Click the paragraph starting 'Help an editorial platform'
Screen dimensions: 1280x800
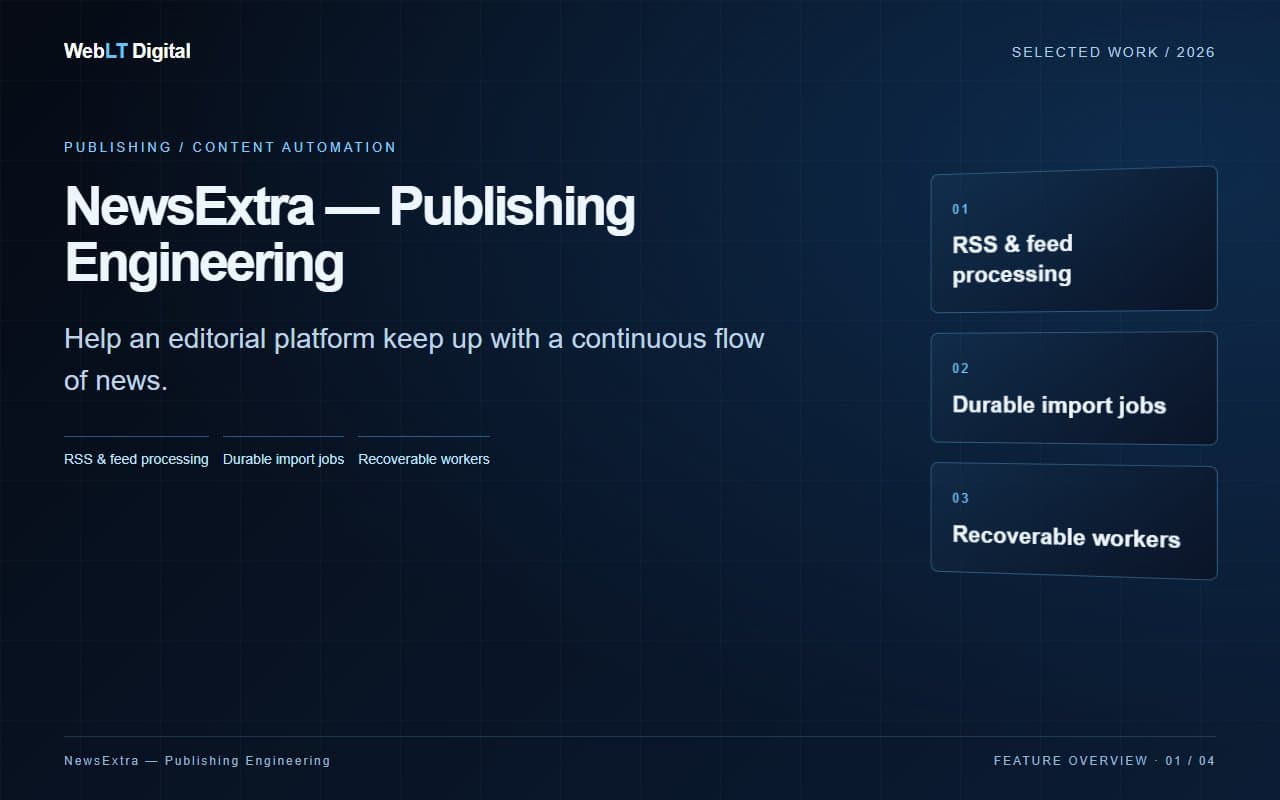coord(414,359)
